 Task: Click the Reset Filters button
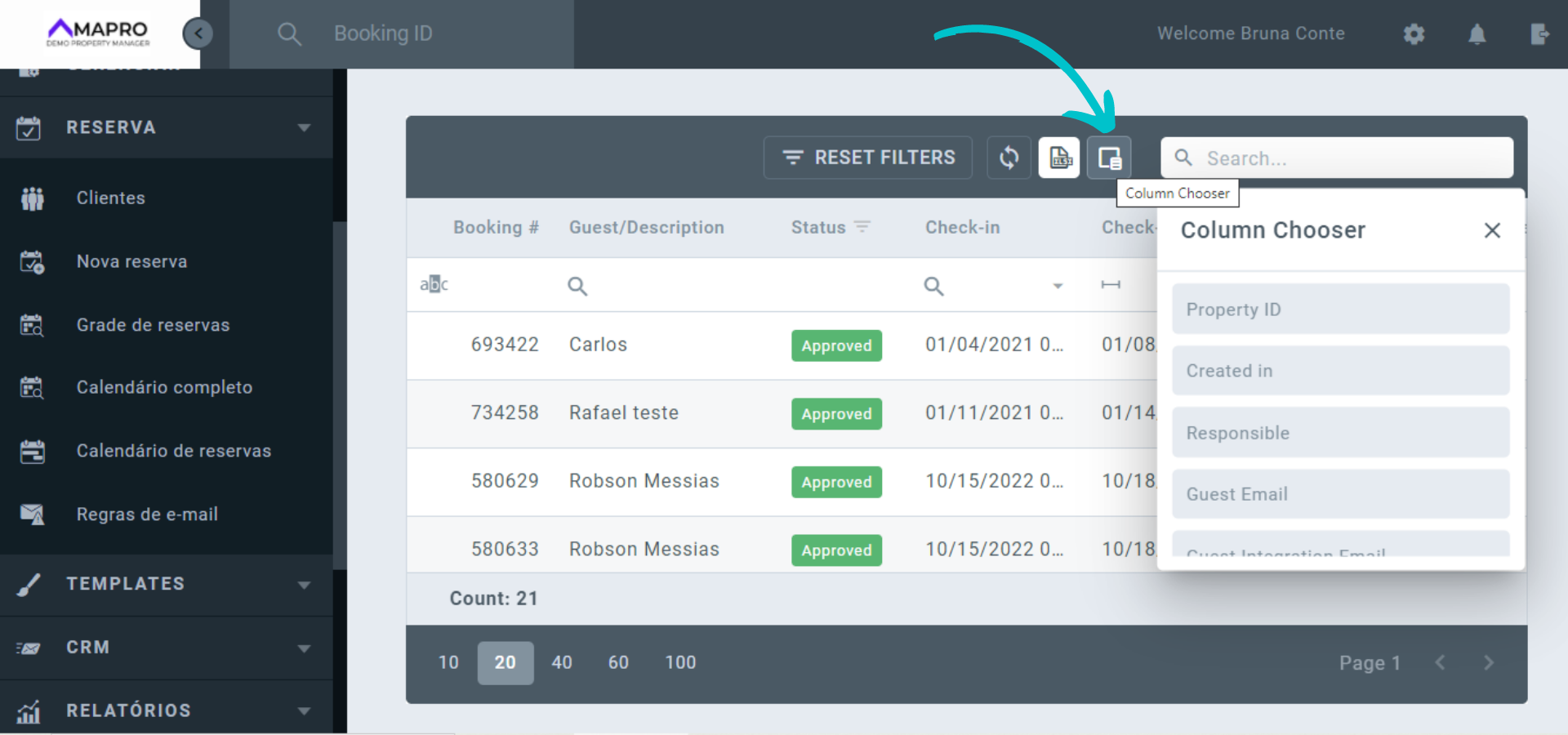[868, 158]
